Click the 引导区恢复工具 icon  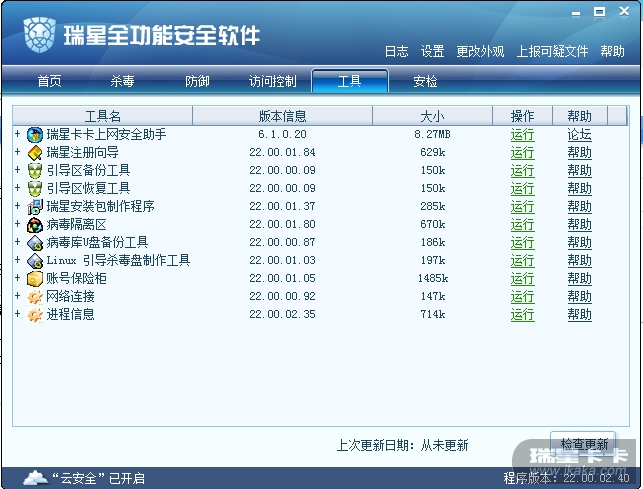(35, 189)
